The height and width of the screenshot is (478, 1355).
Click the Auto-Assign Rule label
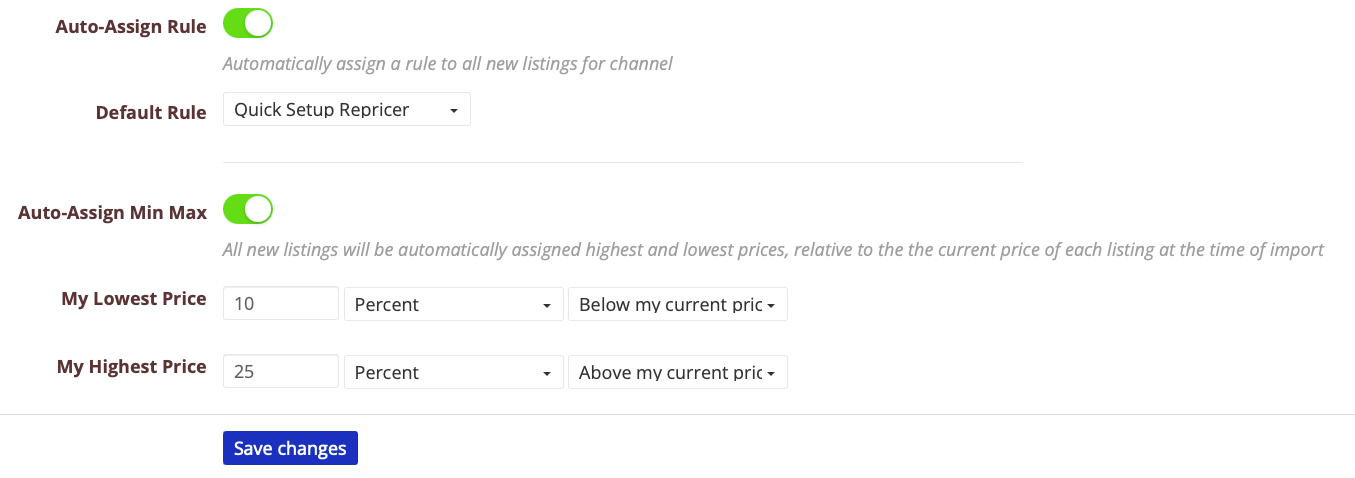click(x=132, y=27)
